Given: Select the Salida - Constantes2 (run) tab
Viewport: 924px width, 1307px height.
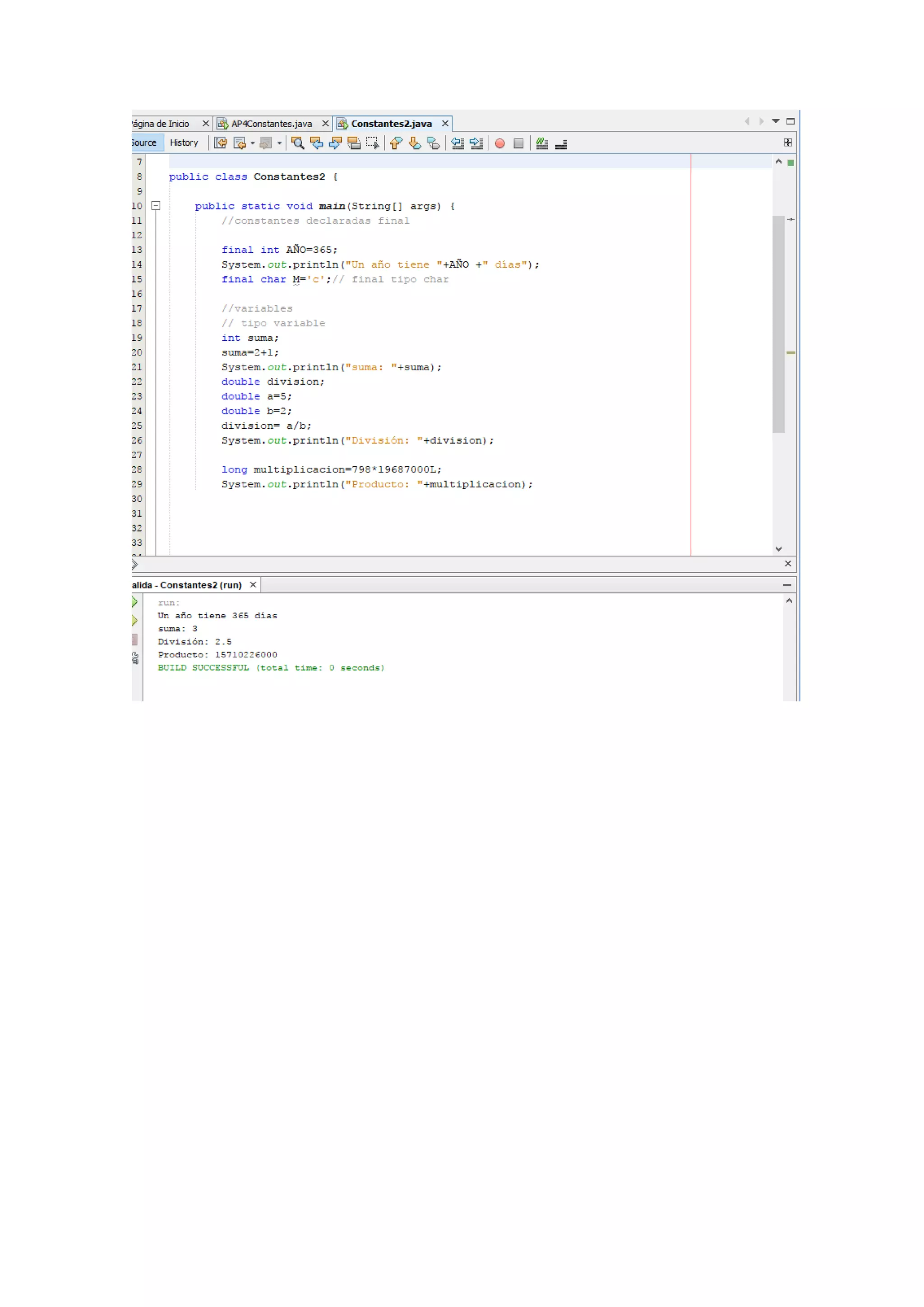Looking at the screenshot, I should [187, 585].
